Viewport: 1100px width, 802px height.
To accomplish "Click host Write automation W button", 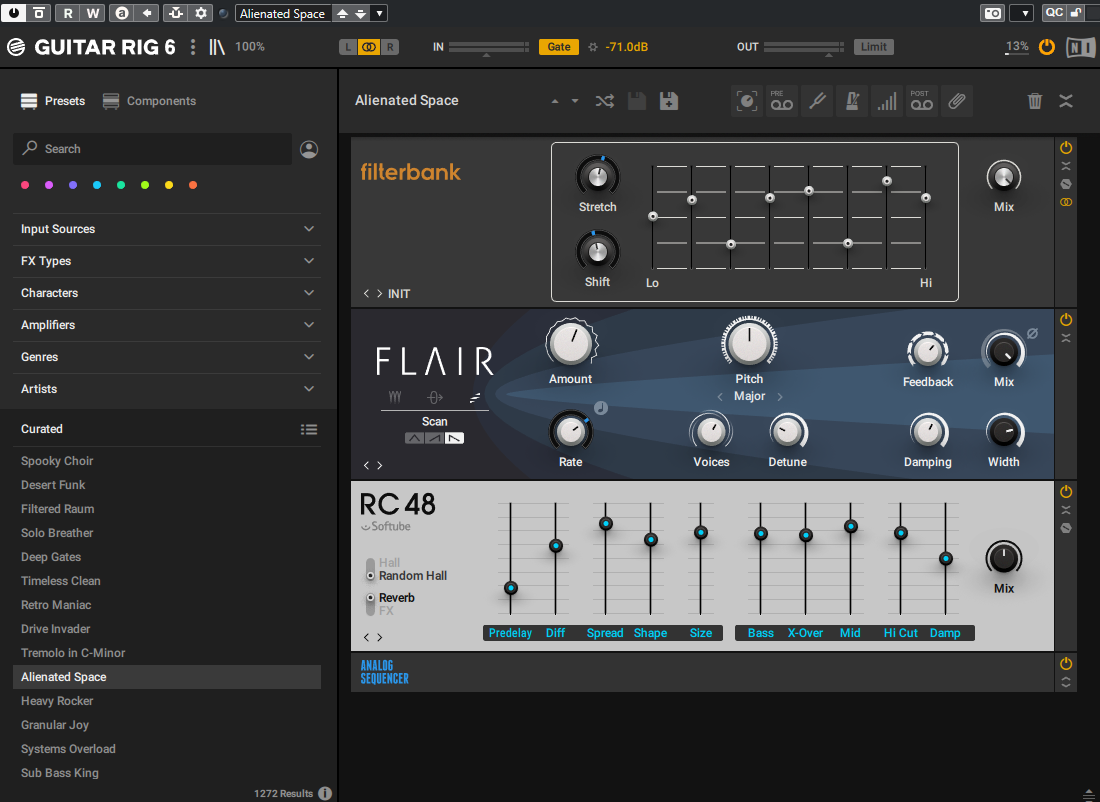I will tap(93, 13).
